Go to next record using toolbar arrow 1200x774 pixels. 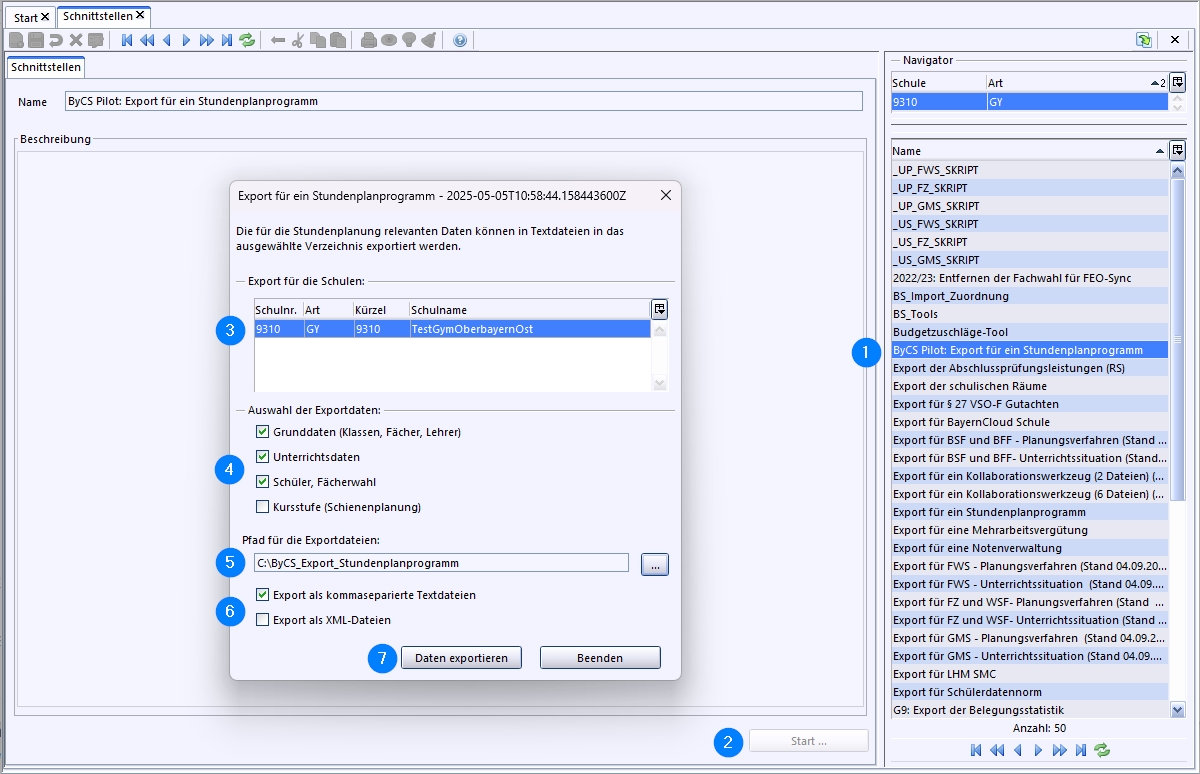point(186,40)
